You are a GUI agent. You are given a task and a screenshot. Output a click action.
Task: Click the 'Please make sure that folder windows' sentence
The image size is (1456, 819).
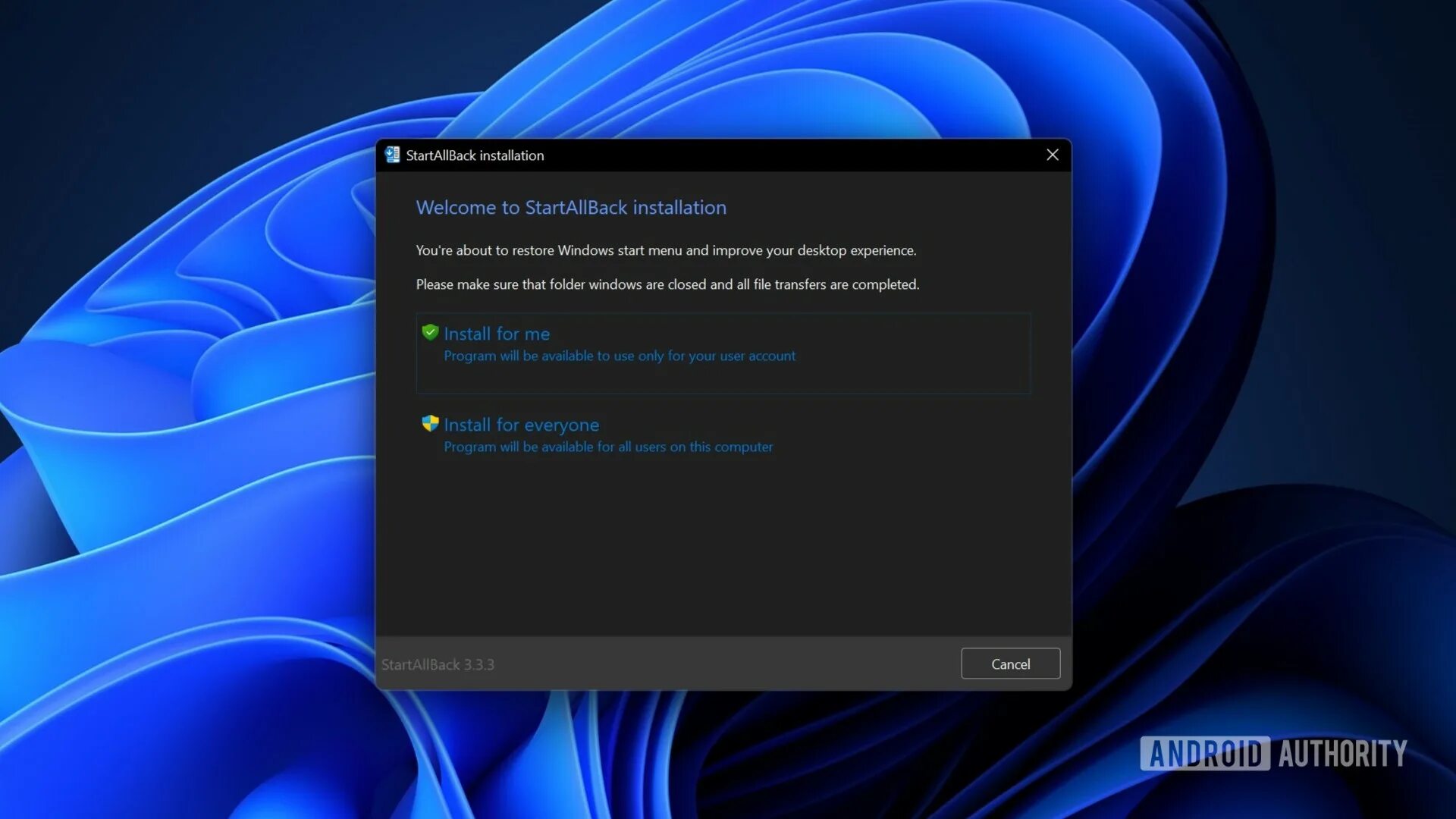(667, 284)
